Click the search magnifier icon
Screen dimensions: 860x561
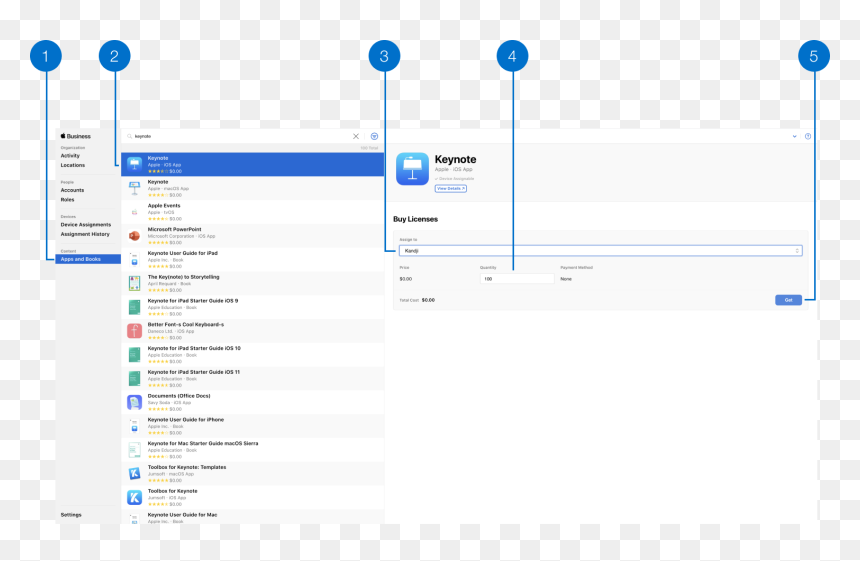[x=130, y=136]
